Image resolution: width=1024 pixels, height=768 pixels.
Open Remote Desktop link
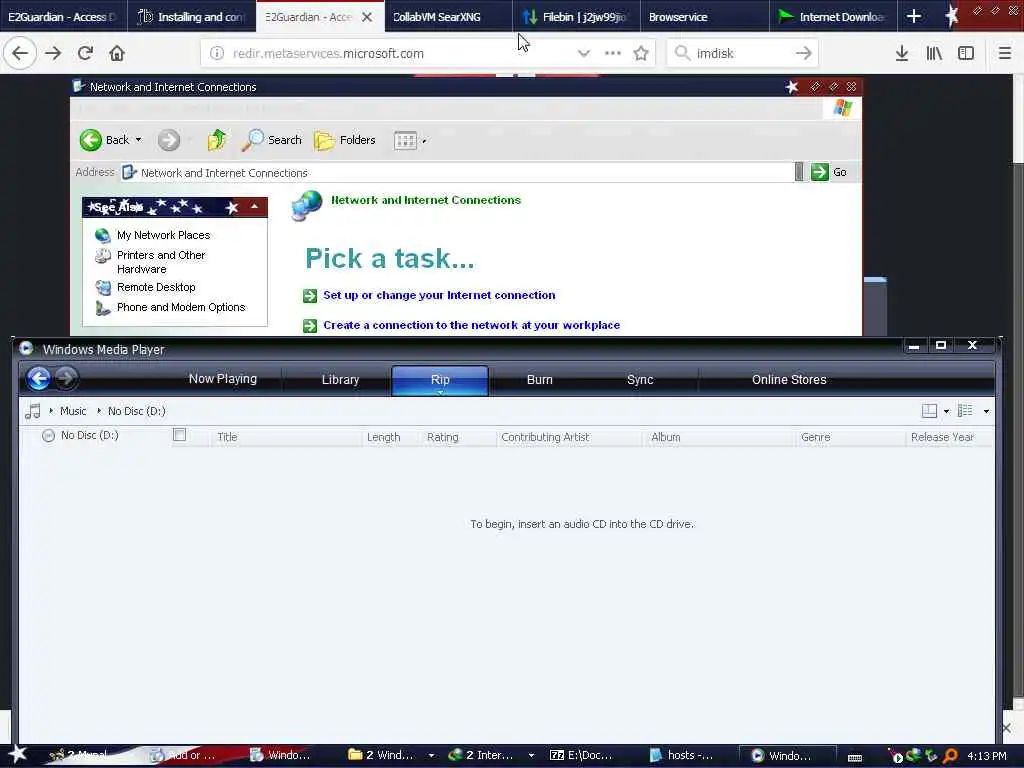pos(156,287)
